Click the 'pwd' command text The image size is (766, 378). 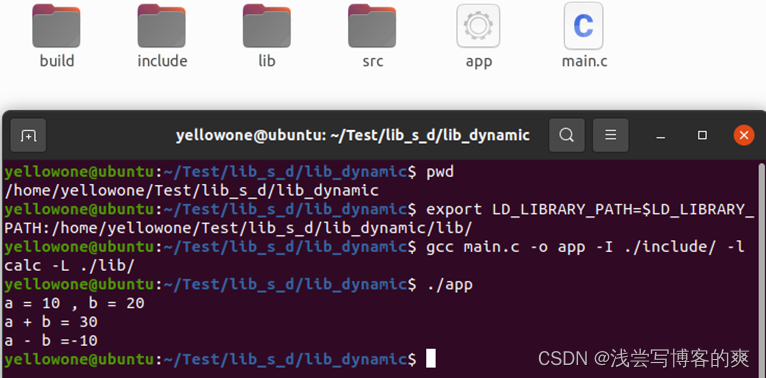[440, 172]
